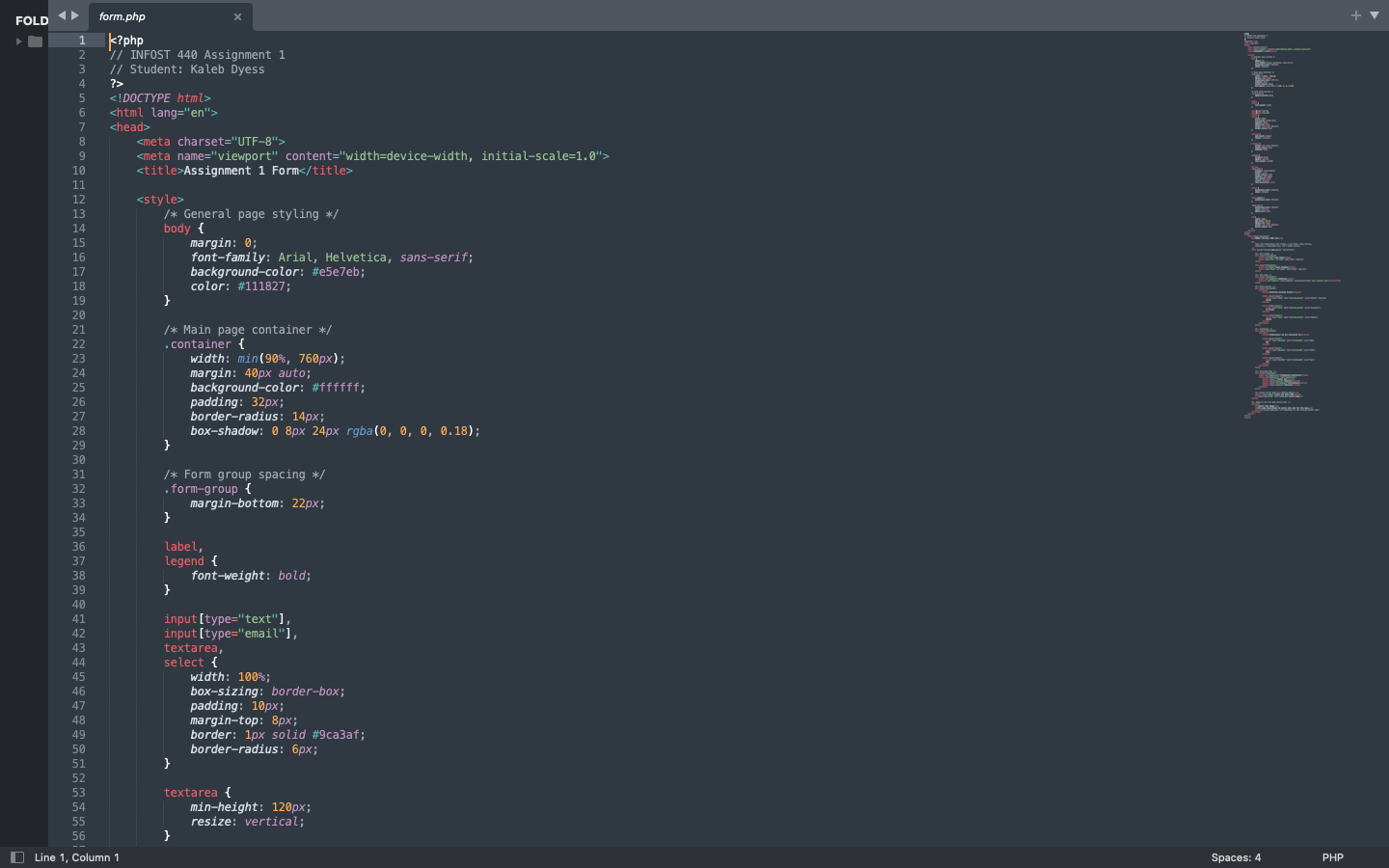This screenshot has width=1389, height=868.
Task: Click the "#ffffff" background color value
Action: click(336, 388)
